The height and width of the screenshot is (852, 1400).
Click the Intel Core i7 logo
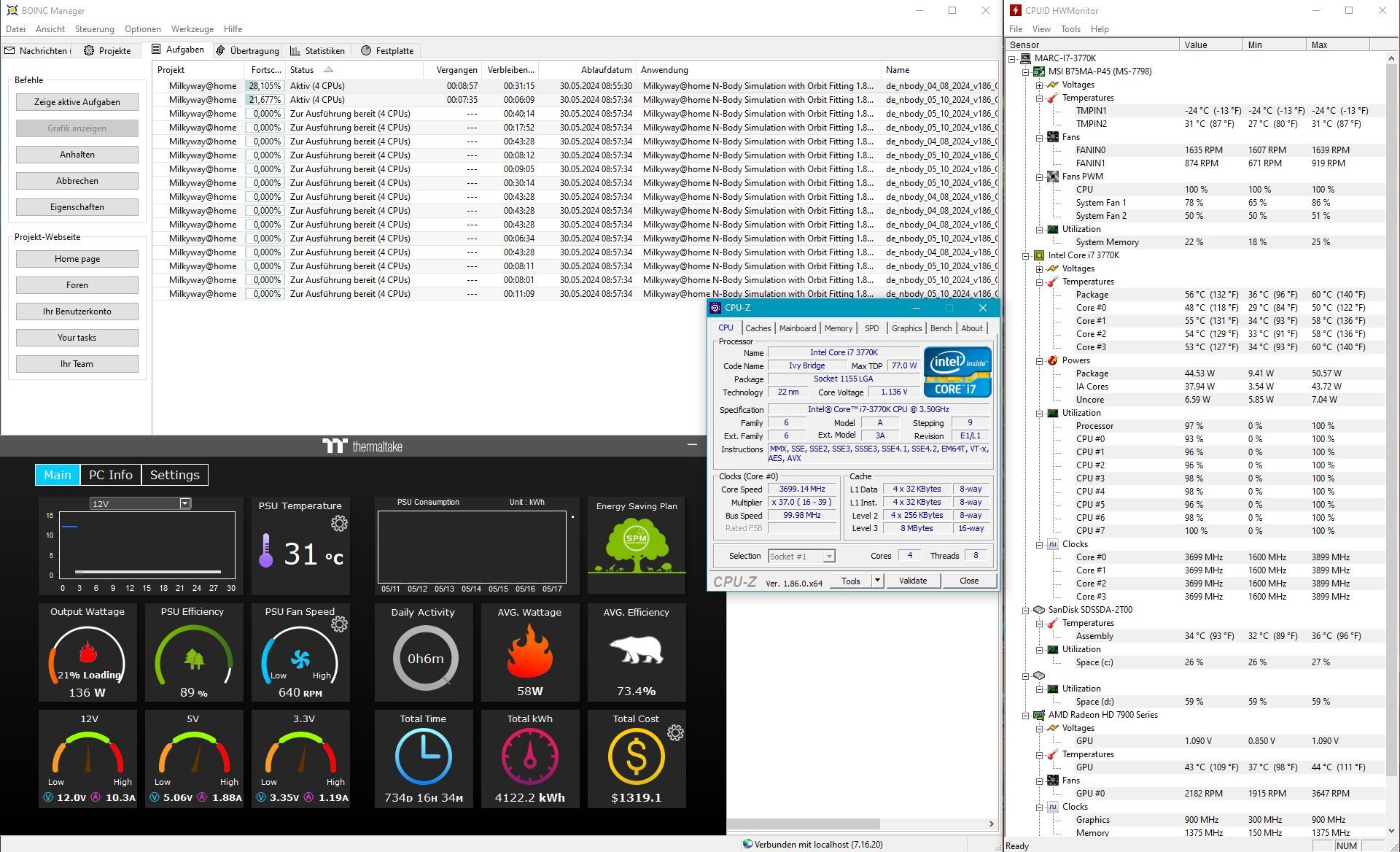[957, 372]
